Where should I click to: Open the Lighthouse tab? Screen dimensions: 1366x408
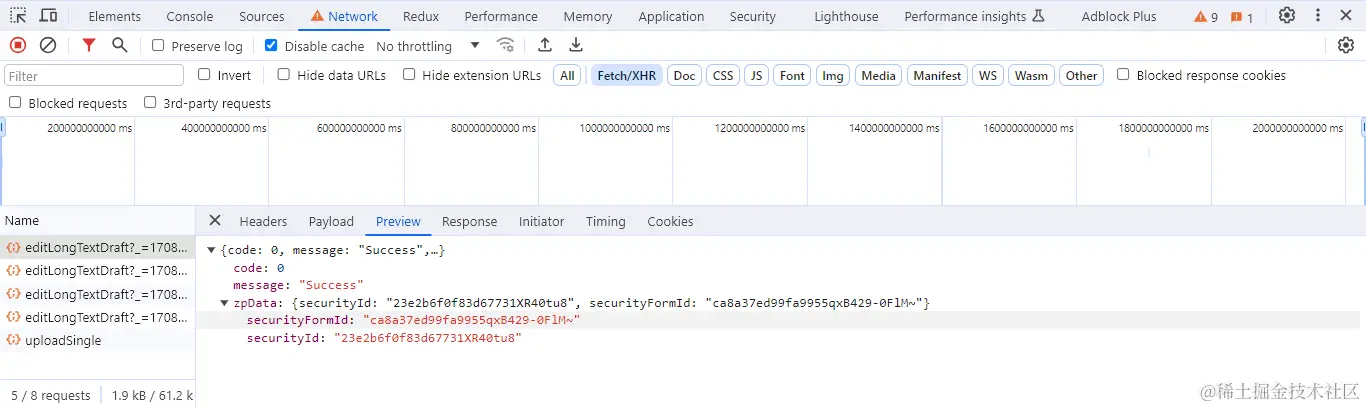tap(846, 16)
